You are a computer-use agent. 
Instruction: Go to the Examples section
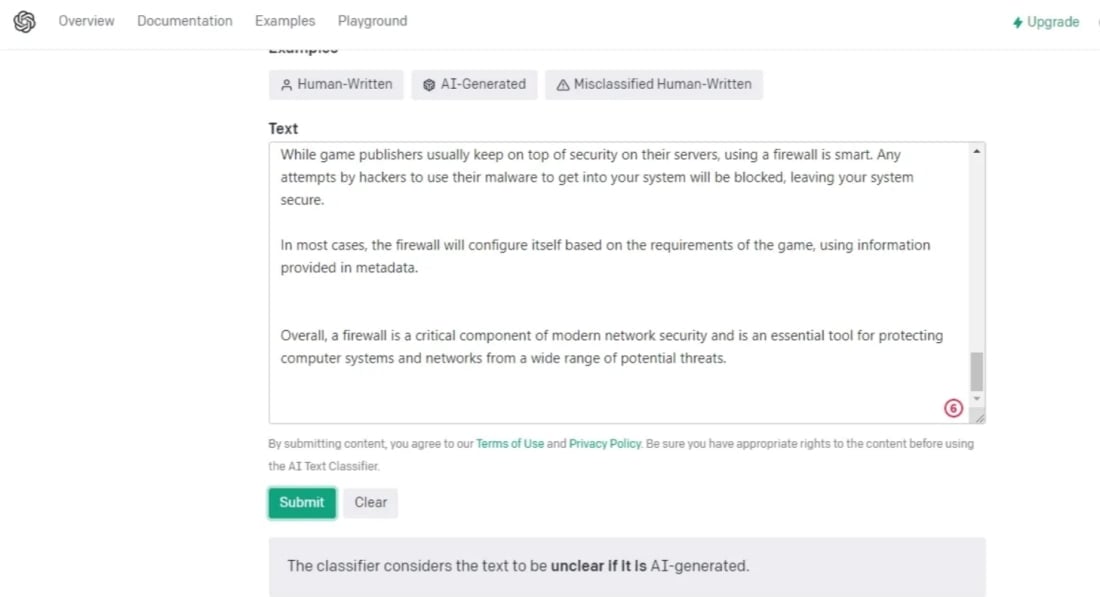pyautogui.click(x=285, y=21)
